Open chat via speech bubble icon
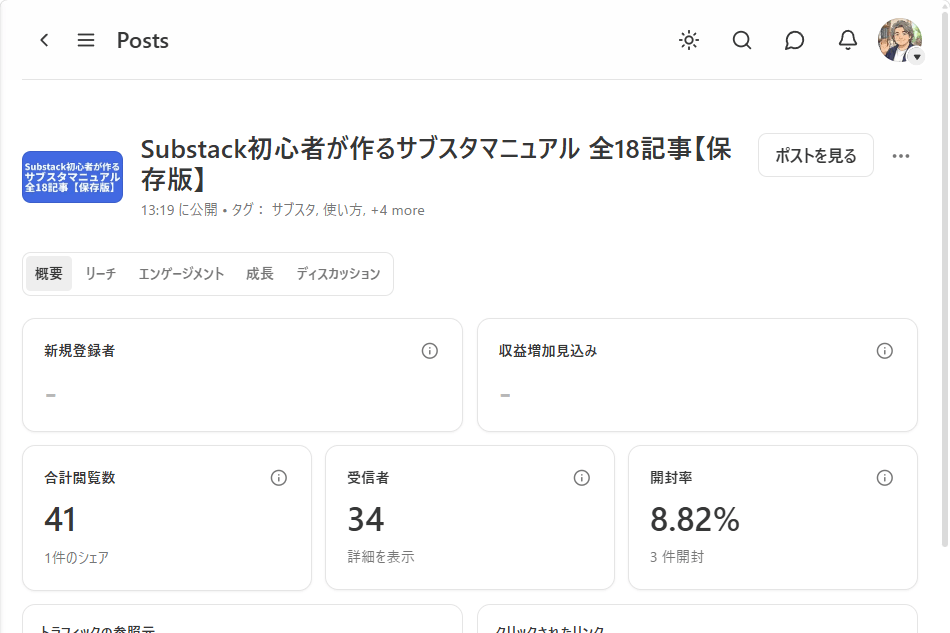 (794, 41)
